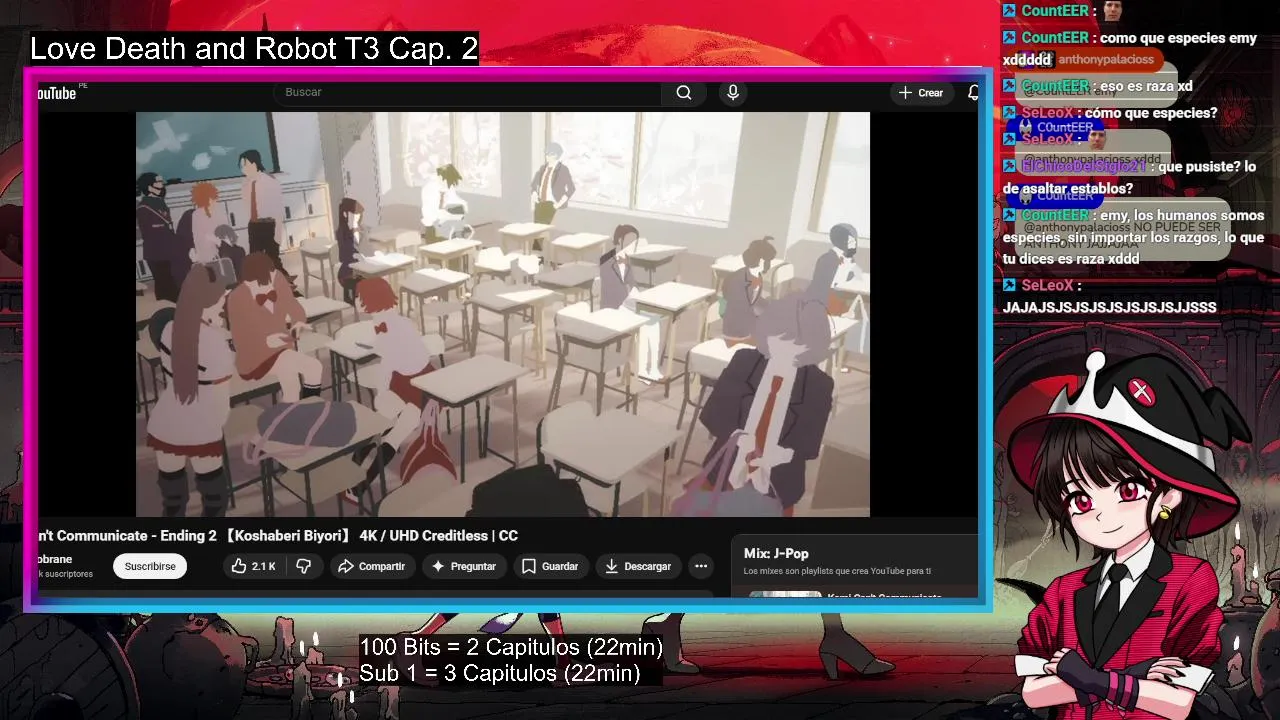The width and height of the screenshot is (1280, 720).
Task: Click the Suscribirse button
Action: [150, 566]
